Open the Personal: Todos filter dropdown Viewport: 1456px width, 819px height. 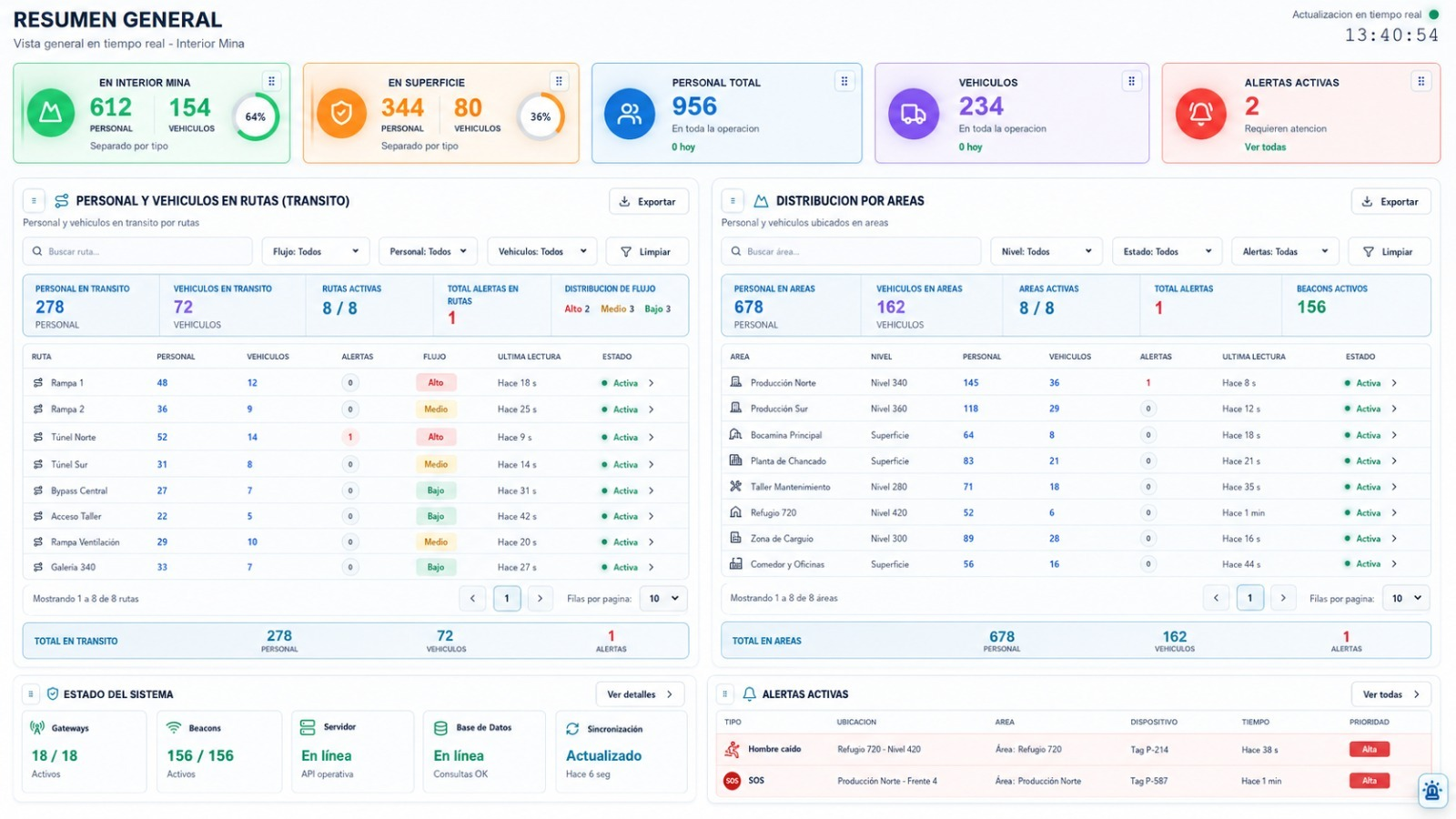coord(428,252)
